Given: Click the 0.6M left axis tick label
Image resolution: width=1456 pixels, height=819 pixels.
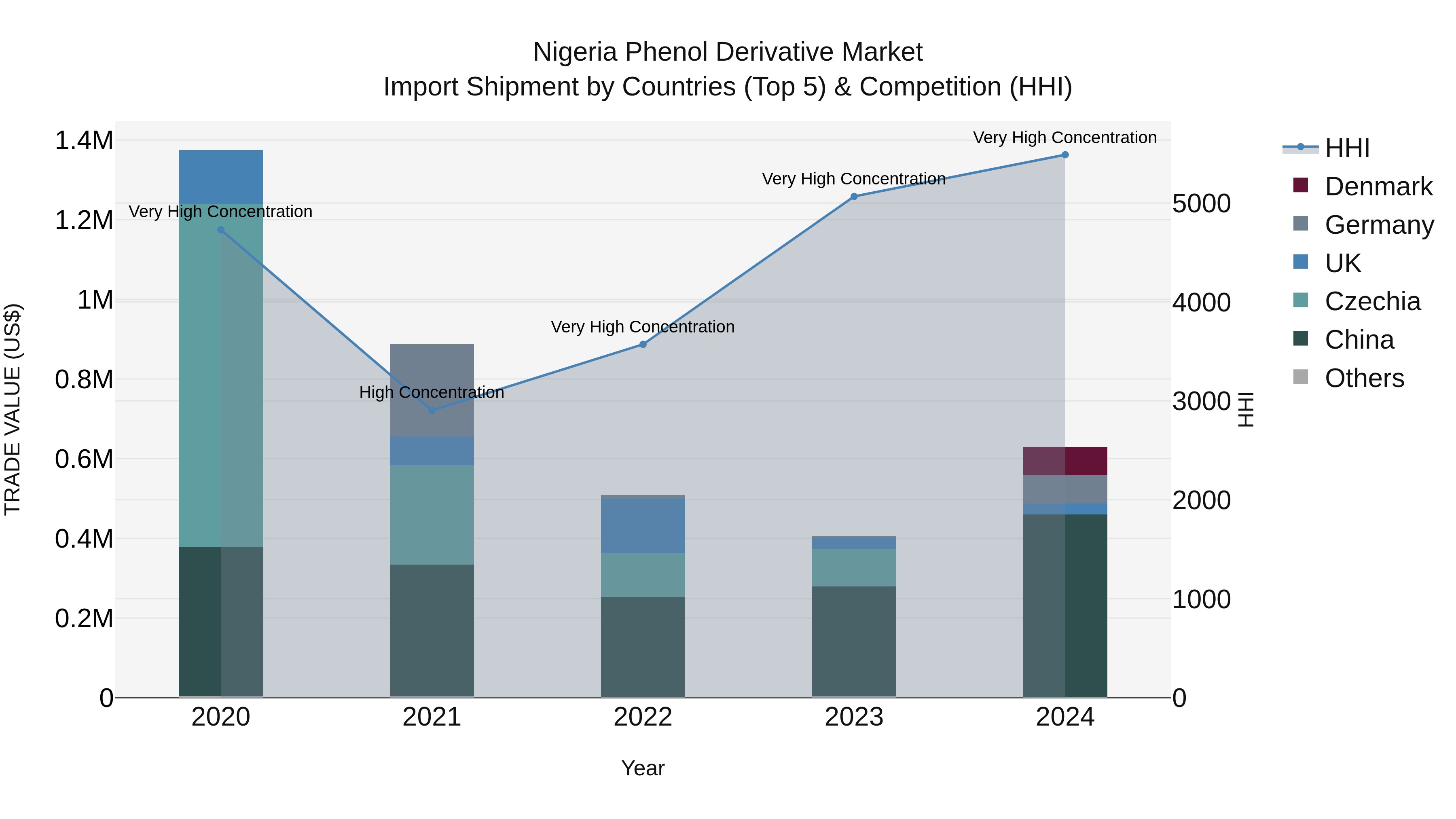Looking at the screenshot, I should pos(84,459).
